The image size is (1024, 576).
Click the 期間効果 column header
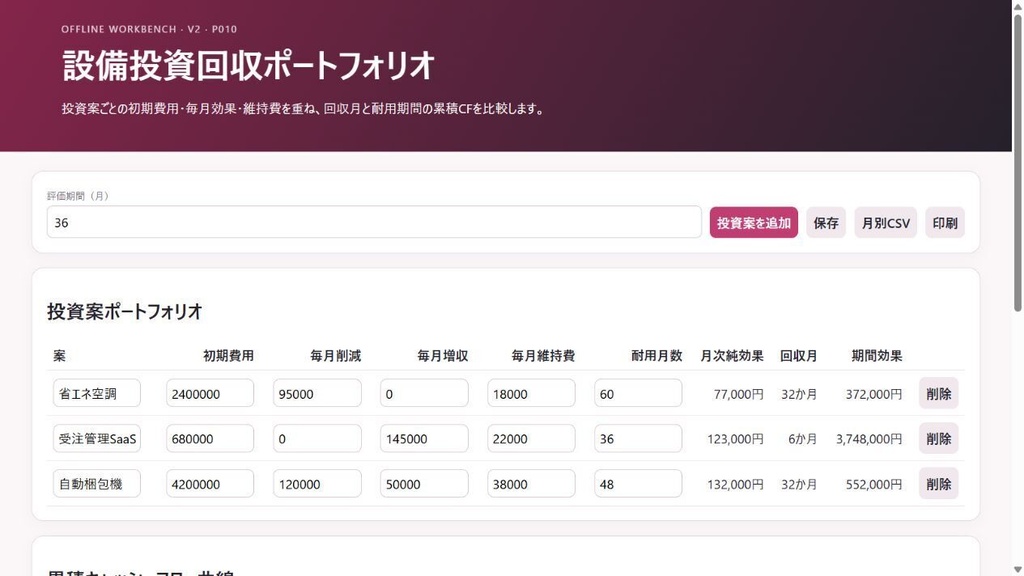coord(876,356)
